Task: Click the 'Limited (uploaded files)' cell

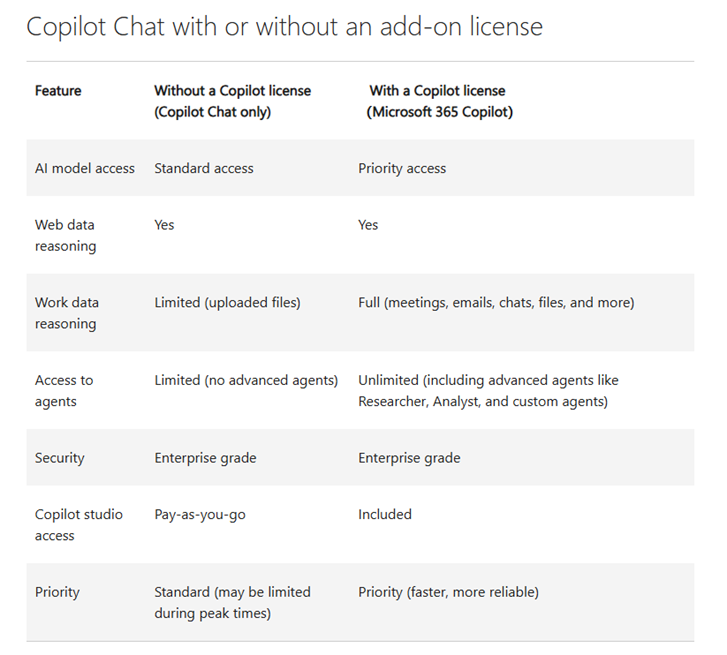Action: tap(227, 302)
